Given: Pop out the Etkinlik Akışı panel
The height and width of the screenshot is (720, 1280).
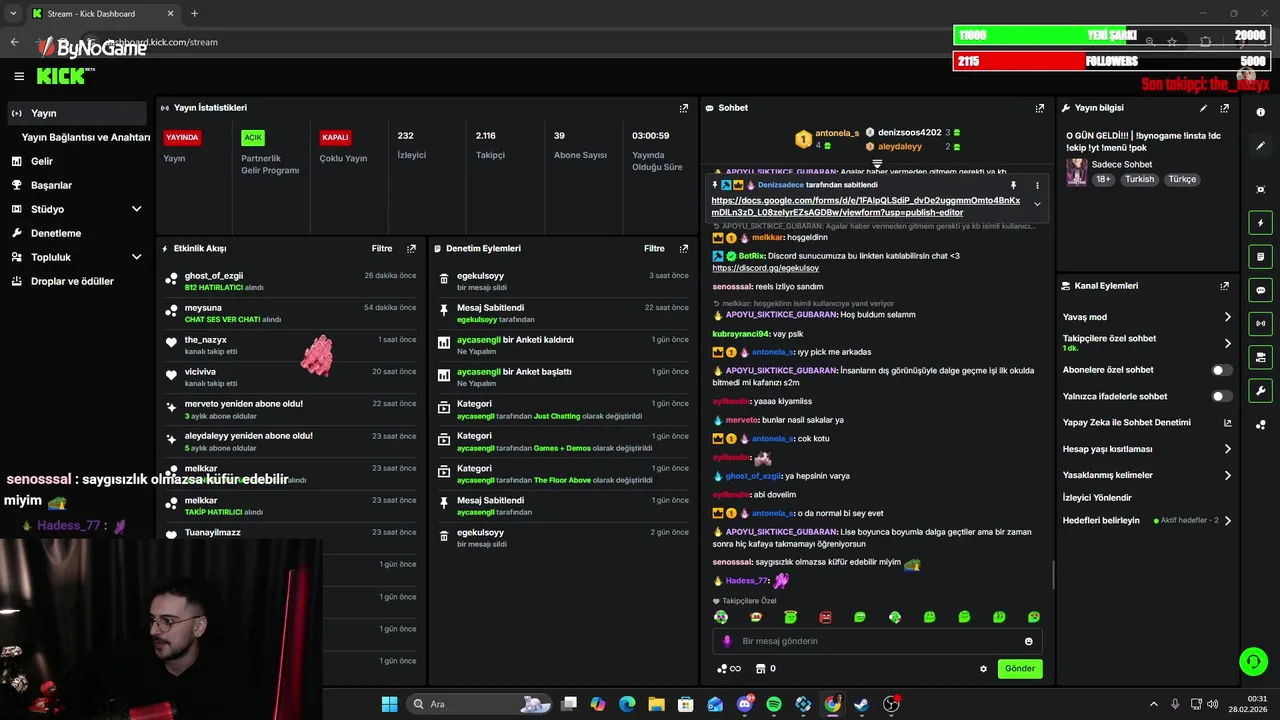Looking at the screenshot, I should [411, 248].
